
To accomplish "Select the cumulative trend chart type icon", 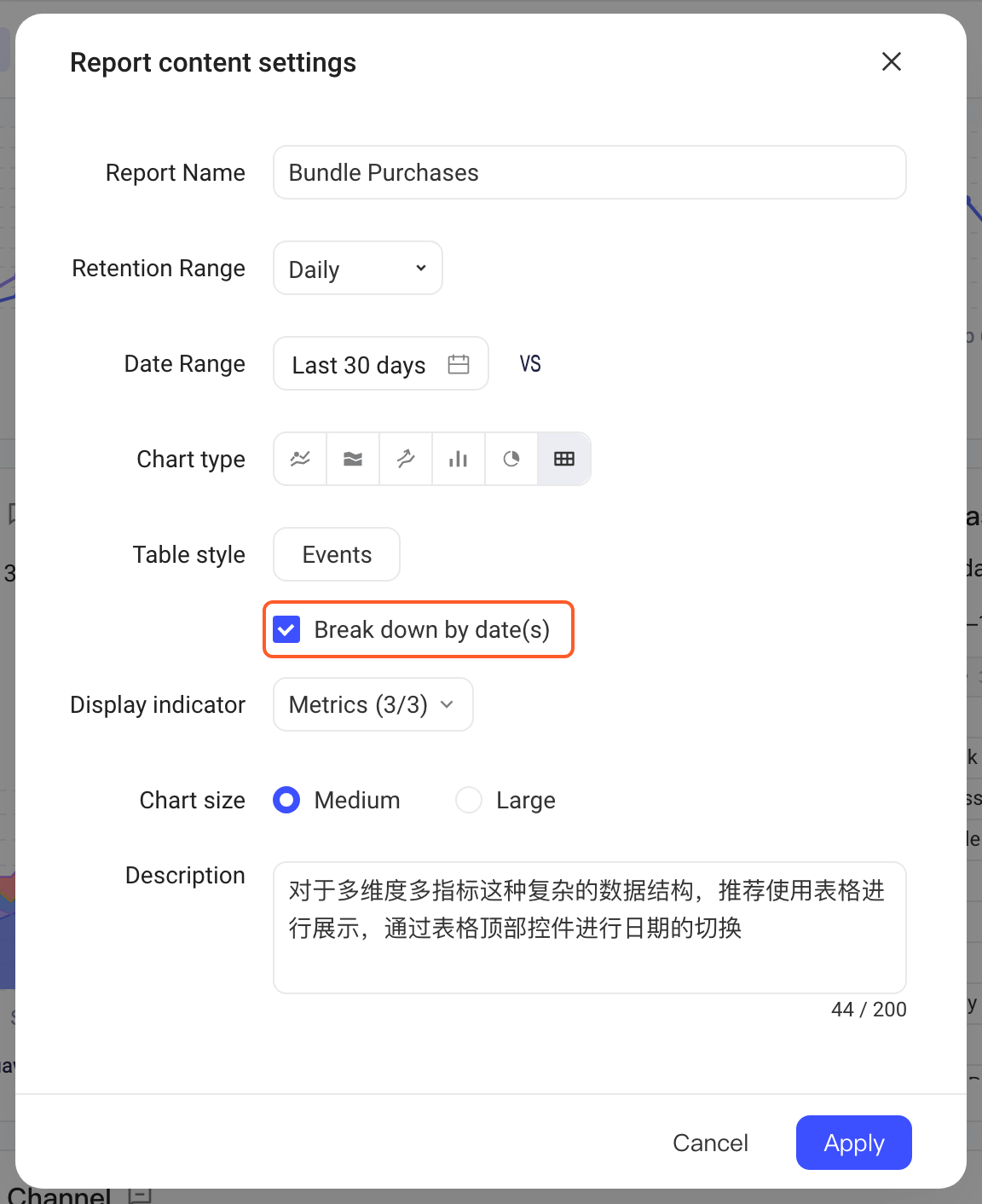I will point(406,459).
